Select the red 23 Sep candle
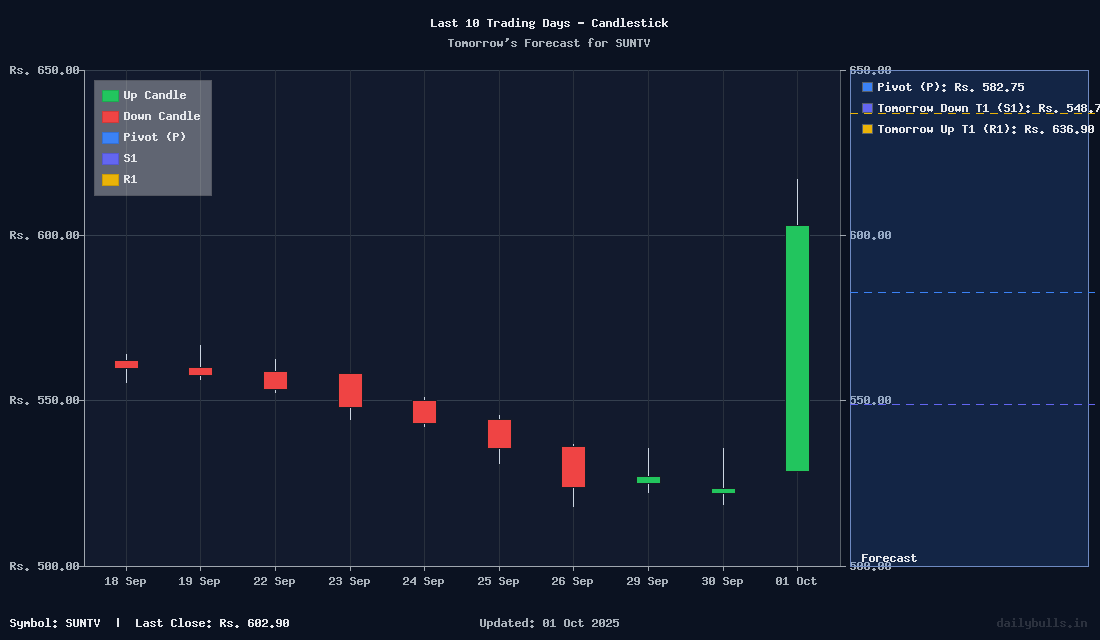This screenshot has width=1100, height=640. point(350,390)
